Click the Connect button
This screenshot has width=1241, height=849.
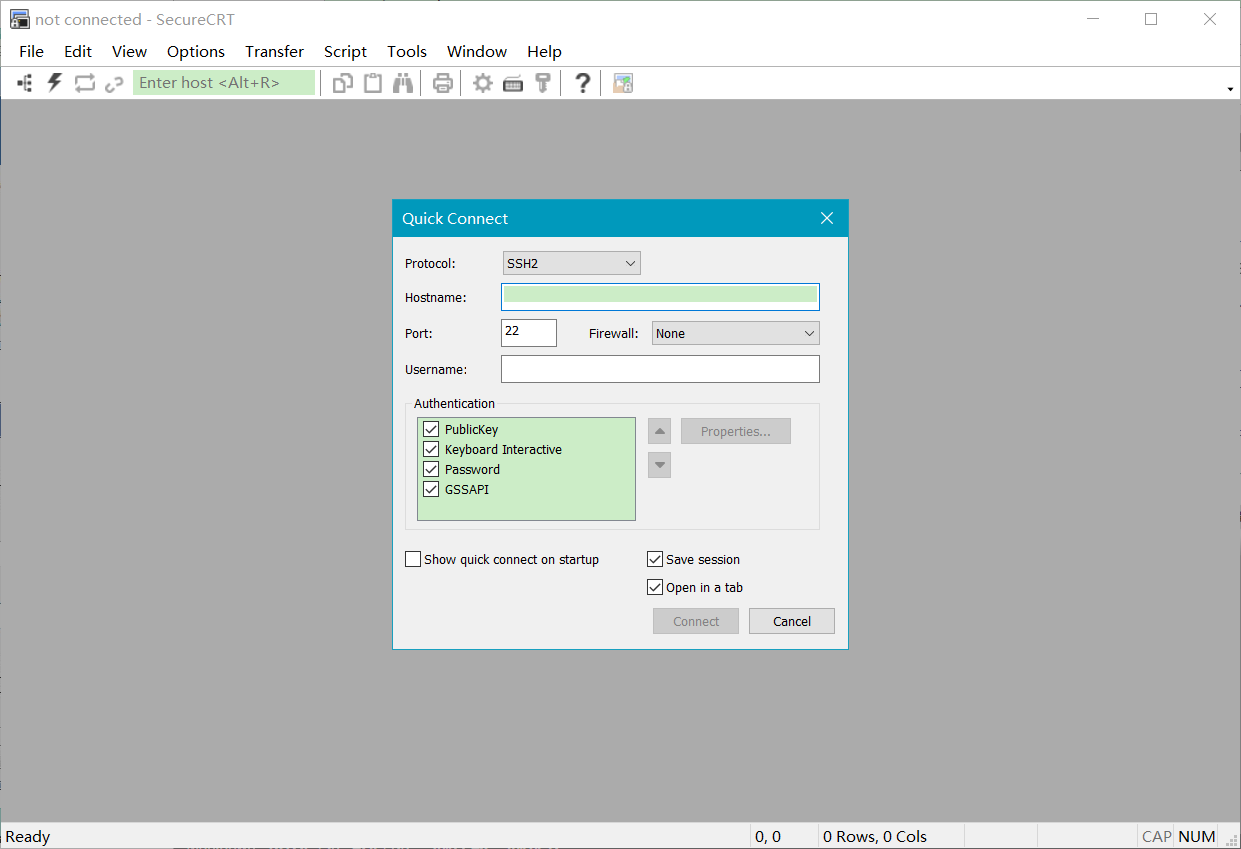696,621
